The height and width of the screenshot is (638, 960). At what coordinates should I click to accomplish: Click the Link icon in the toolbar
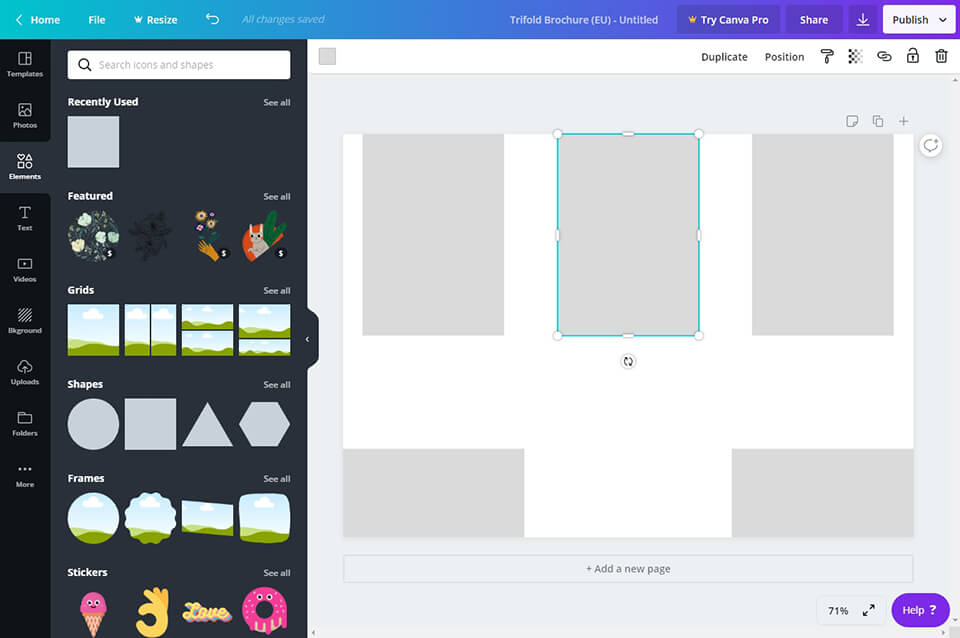(884, 56)
